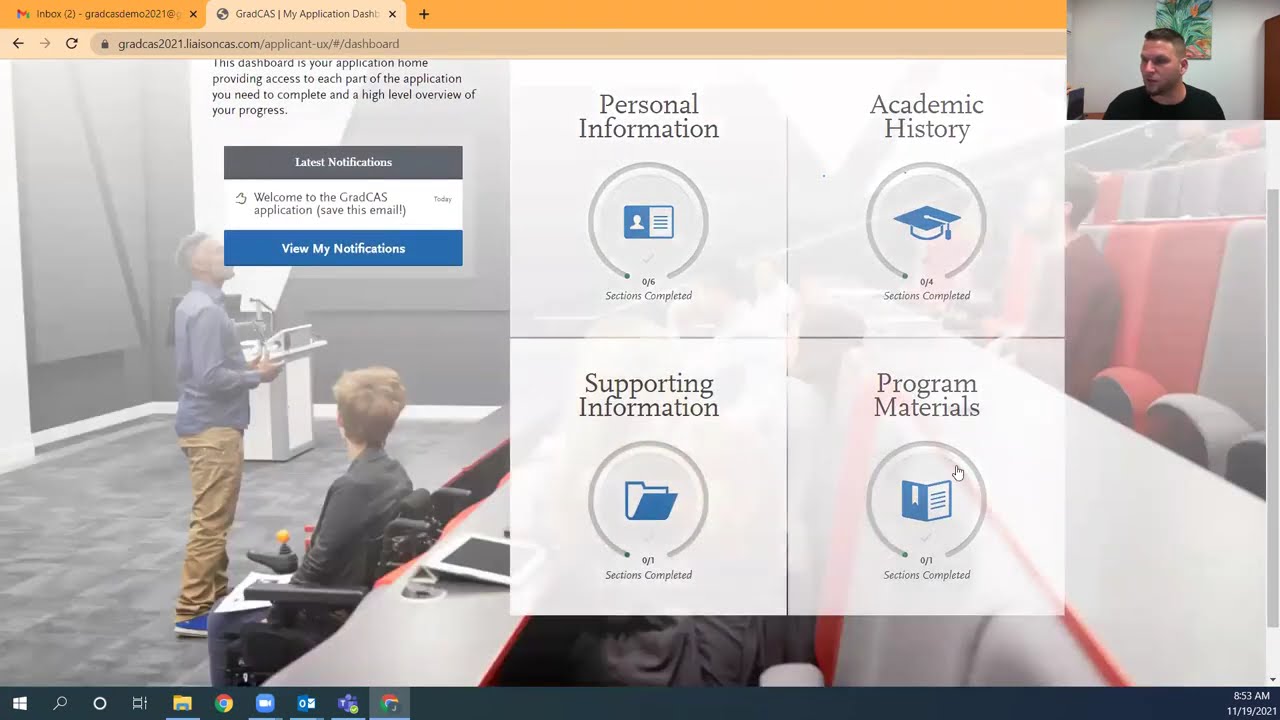The width and height of the screenshot is (1280, 720).
Task: Open Outlook from the taskbar
Action: [307, 703]
